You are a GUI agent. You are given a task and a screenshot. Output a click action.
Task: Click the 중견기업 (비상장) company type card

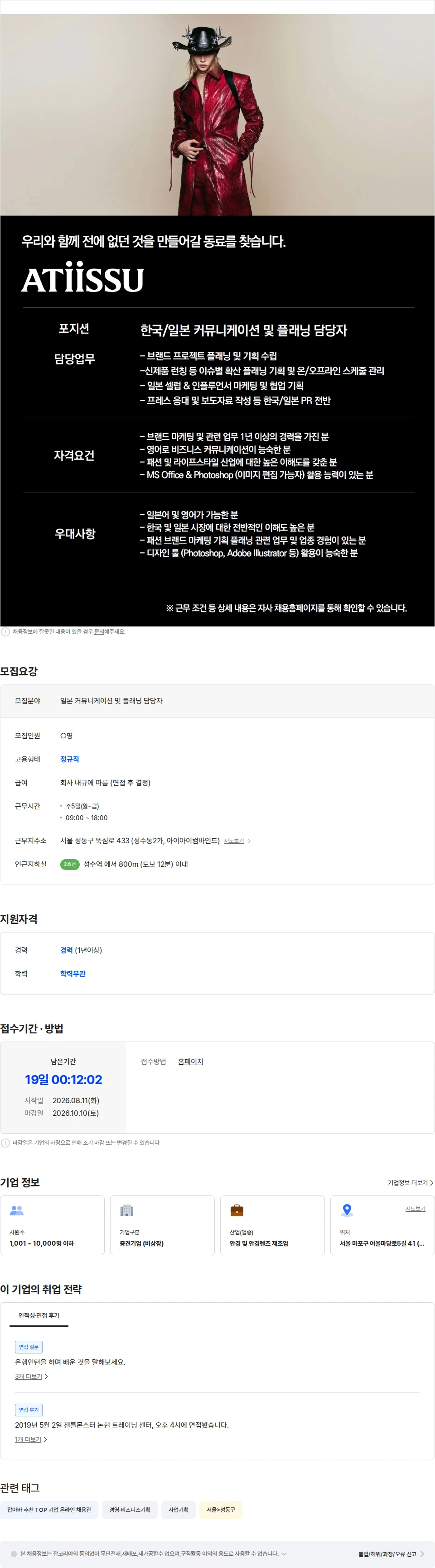click(x=162, y=1225)
